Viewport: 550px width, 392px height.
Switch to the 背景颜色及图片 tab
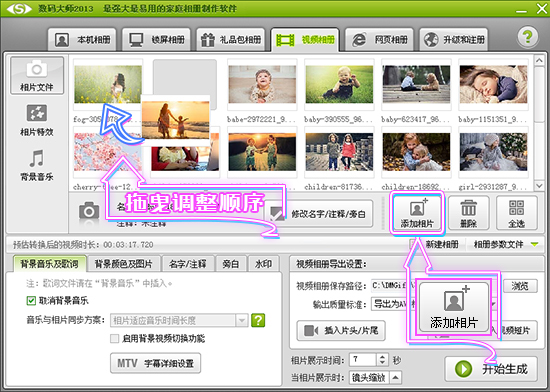(x=123, y=264)
